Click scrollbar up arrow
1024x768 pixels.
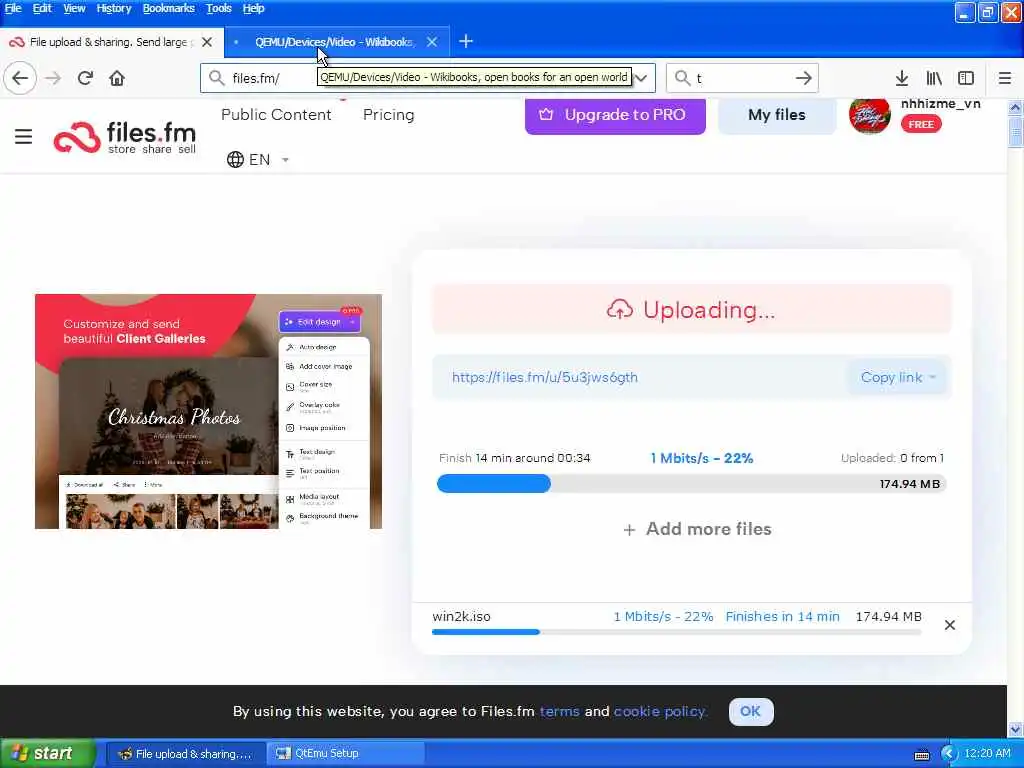click(1015, 107)
